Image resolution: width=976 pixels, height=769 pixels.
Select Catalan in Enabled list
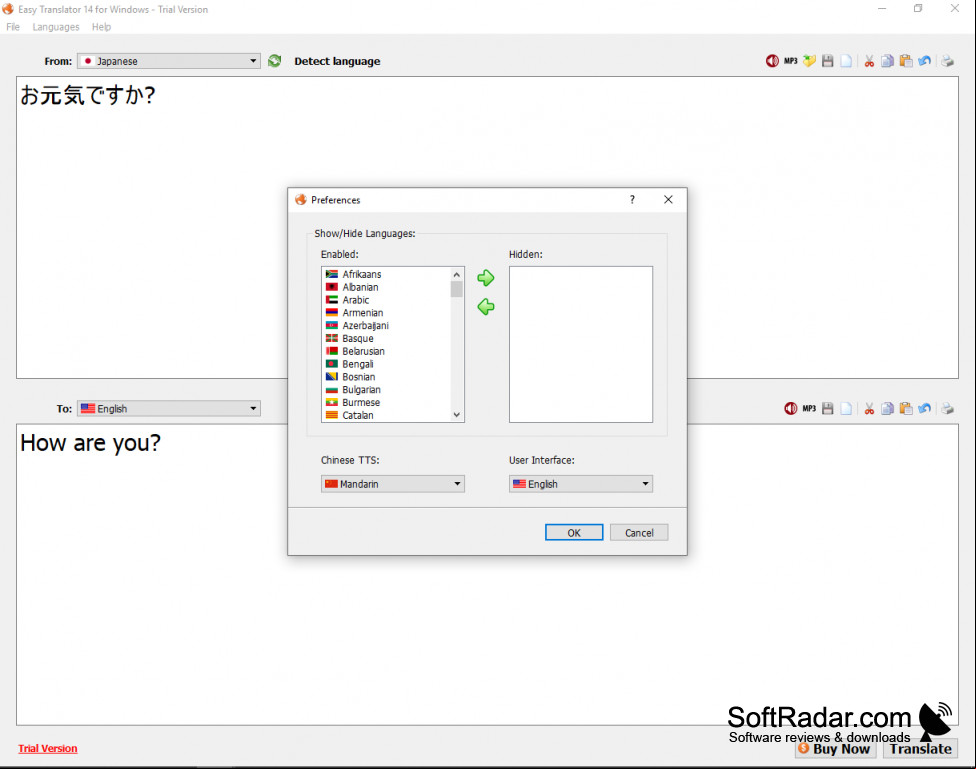point(386,415)
